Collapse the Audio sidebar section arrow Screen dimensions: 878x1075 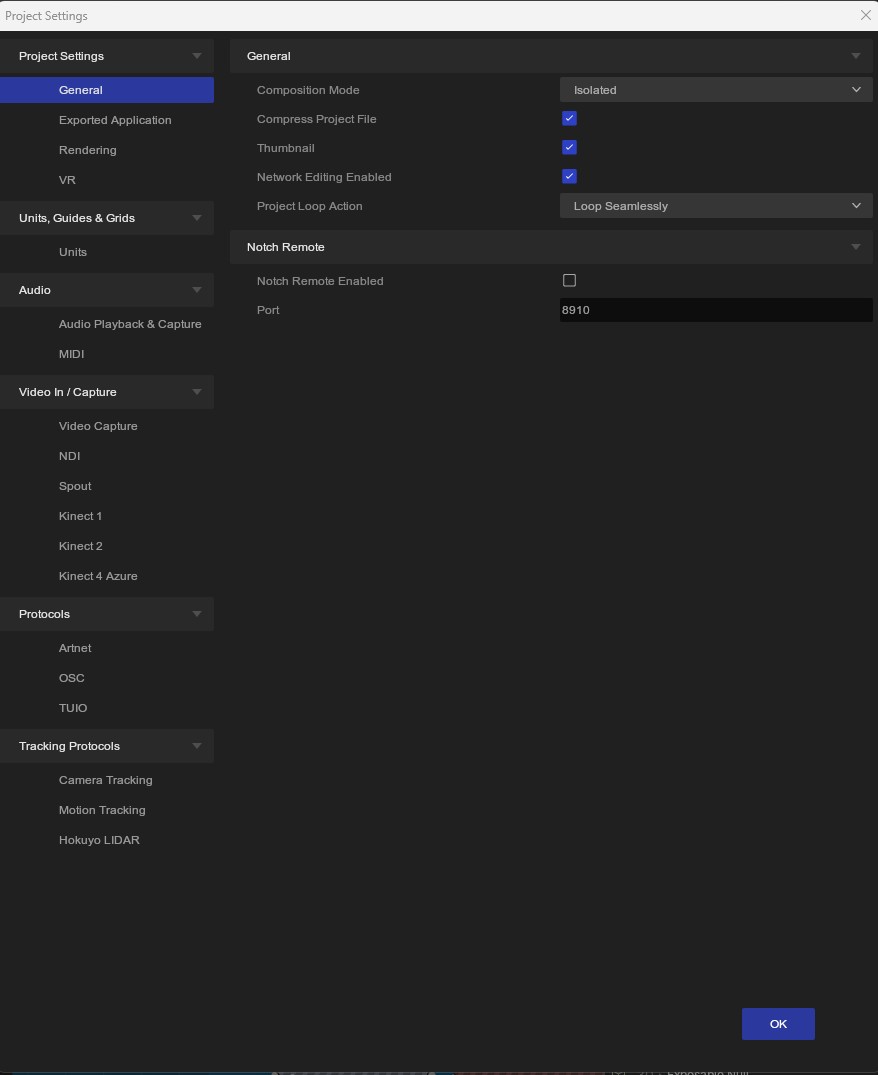[x=197, y=290]
